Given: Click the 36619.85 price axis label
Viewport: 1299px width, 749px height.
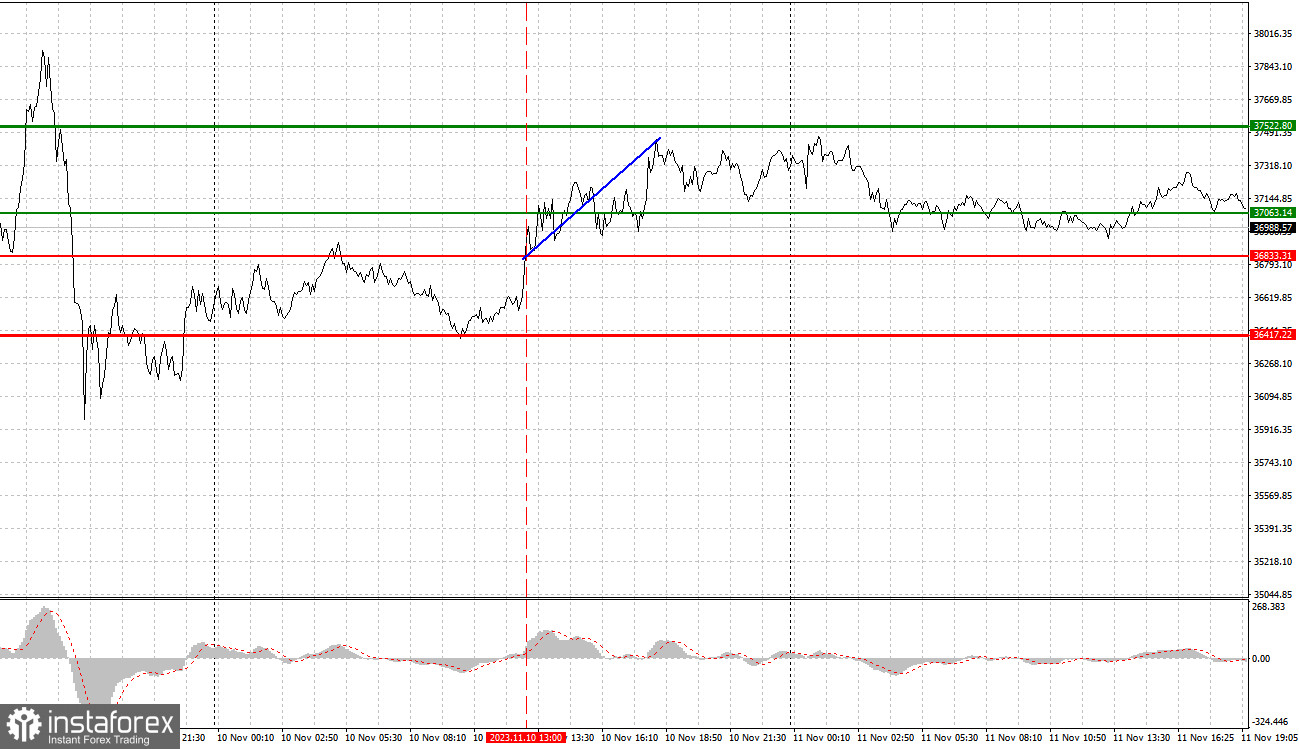Looking at the screenshot, I should (1273, 298).
